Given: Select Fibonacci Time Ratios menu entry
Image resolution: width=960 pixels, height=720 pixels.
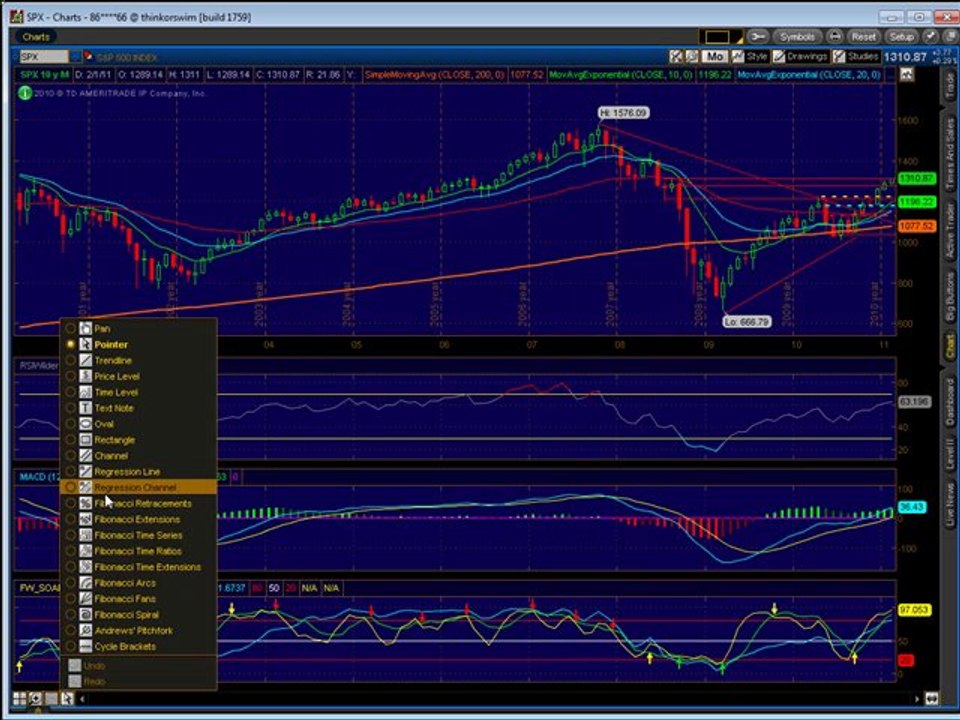Looking at the screenshot, I should pos(138,551).
